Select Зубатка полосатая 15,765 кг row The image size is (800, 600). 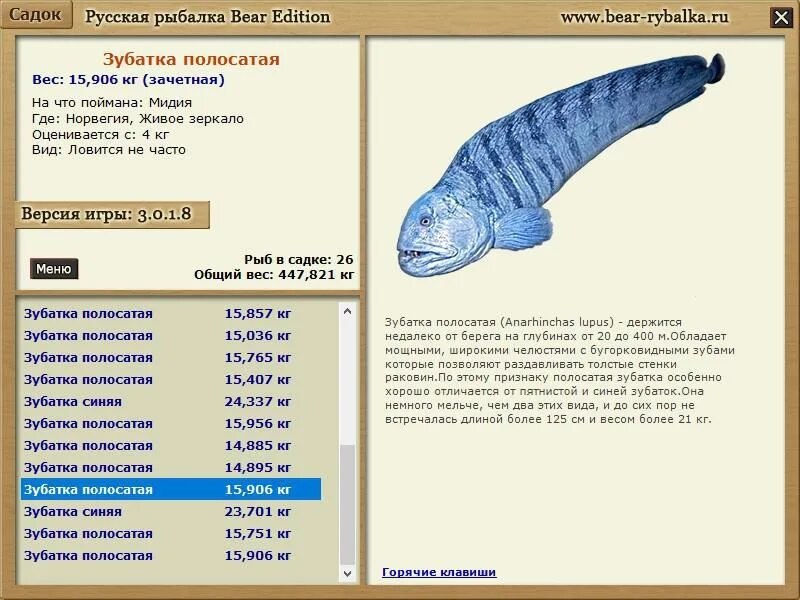point(171,357)
